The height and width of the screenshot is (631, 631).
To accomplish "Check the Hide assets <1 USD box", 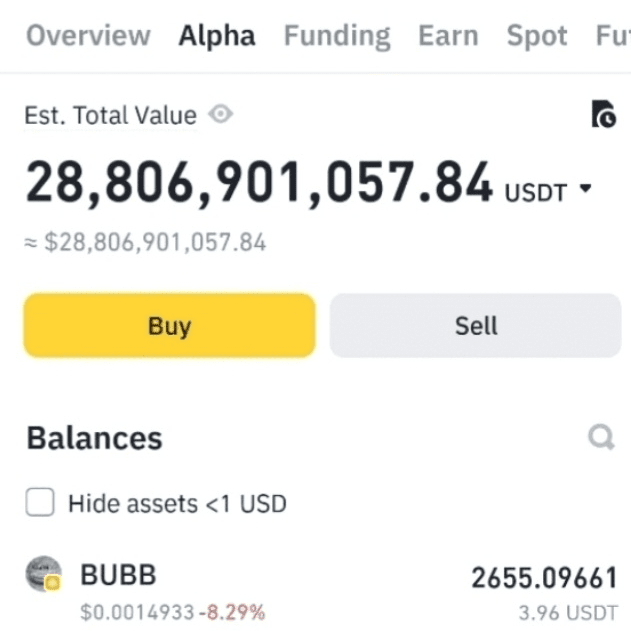I will pos(39,502).
